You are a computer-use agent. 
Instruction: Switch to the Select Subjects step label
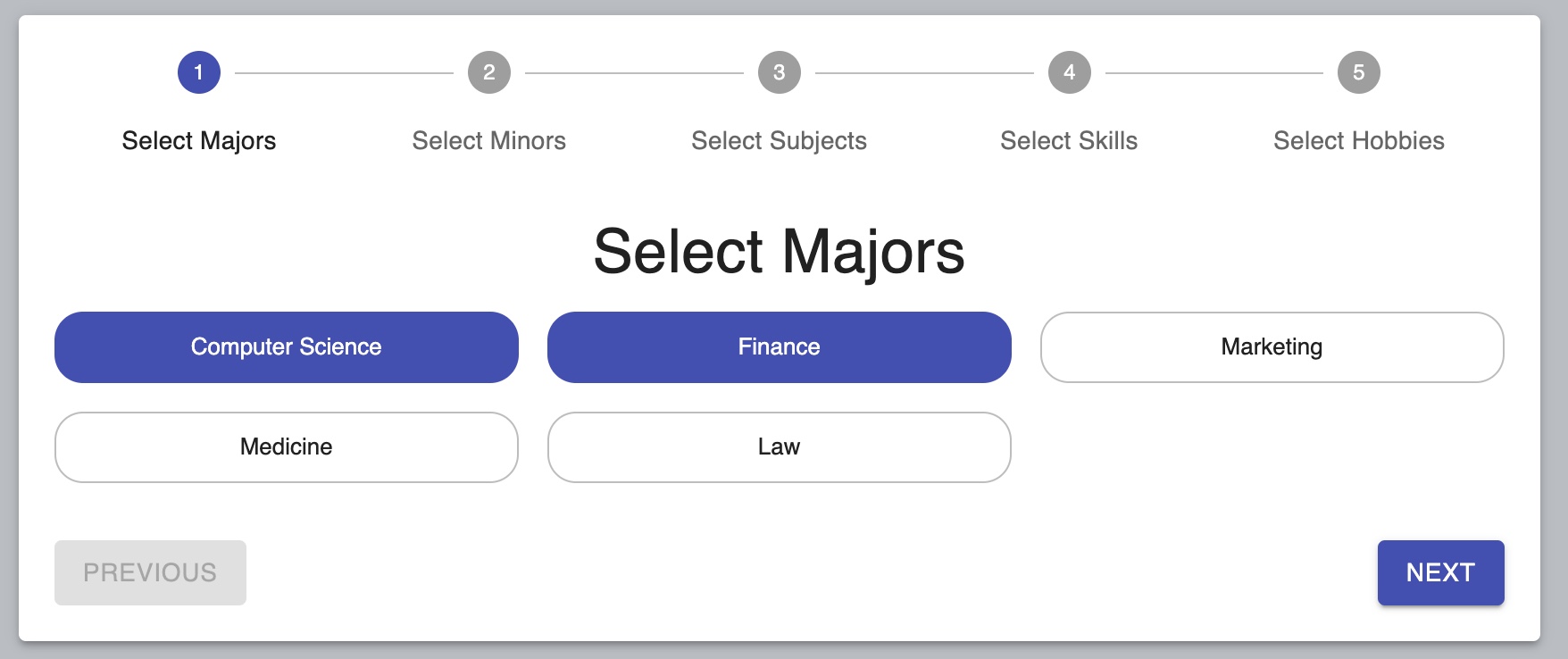pyautogui.click(x=780, y=140)
